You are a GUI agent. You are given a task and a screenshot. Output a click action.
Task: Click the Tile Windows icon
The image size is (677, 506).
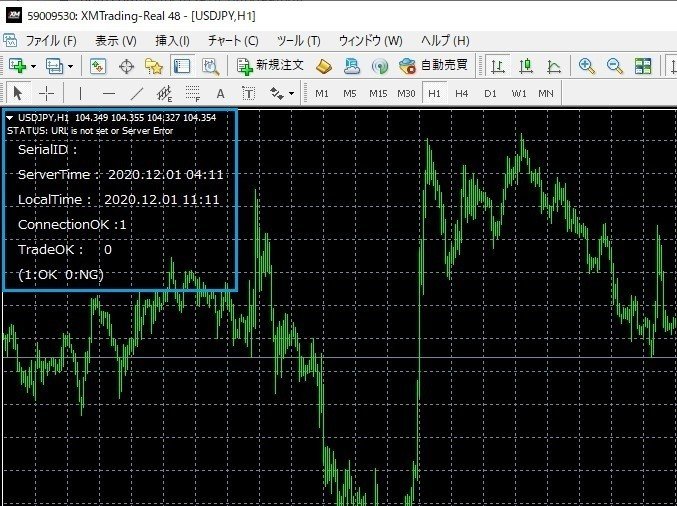tap(643, 66)
